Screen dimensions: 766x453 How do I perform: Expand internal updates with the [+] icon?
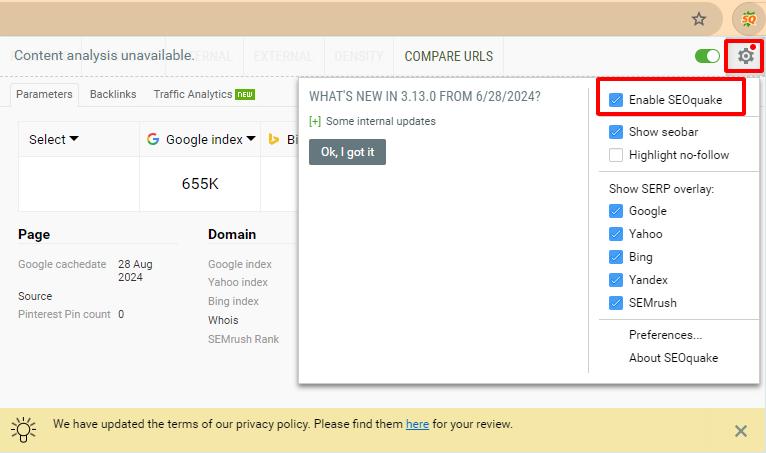(x=315, y=122)
